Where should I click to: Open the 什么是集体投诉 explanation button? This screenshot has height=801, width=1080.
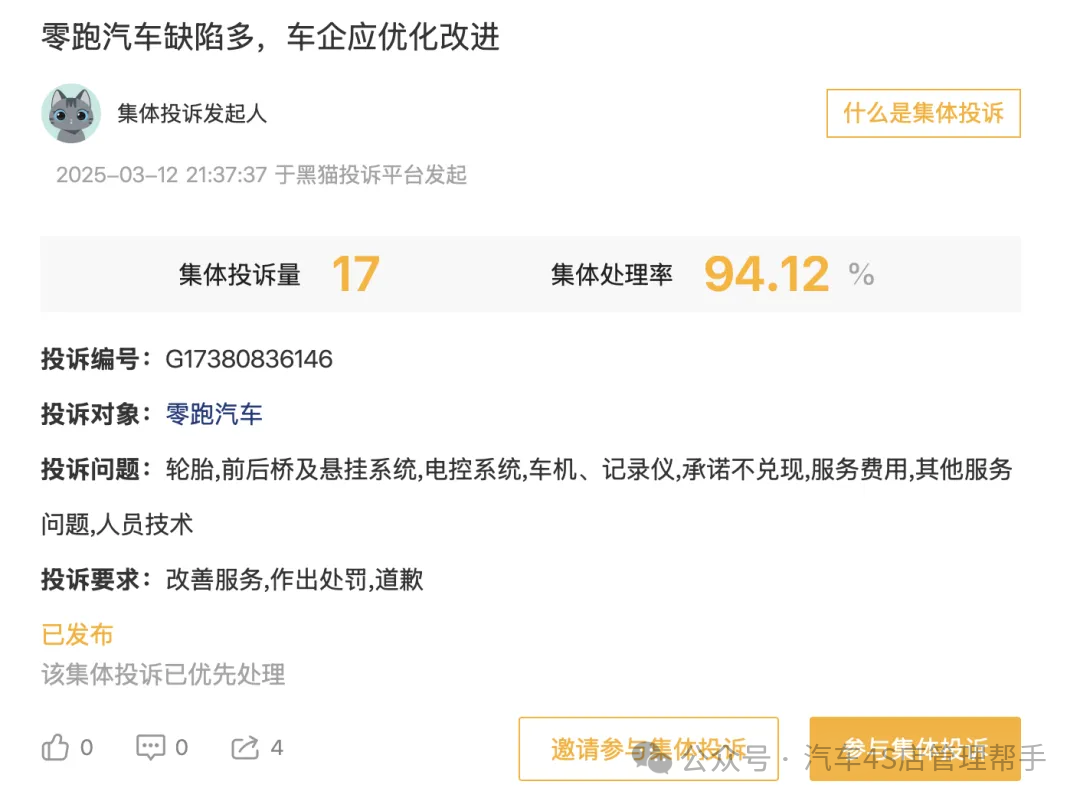coord(923,113)
